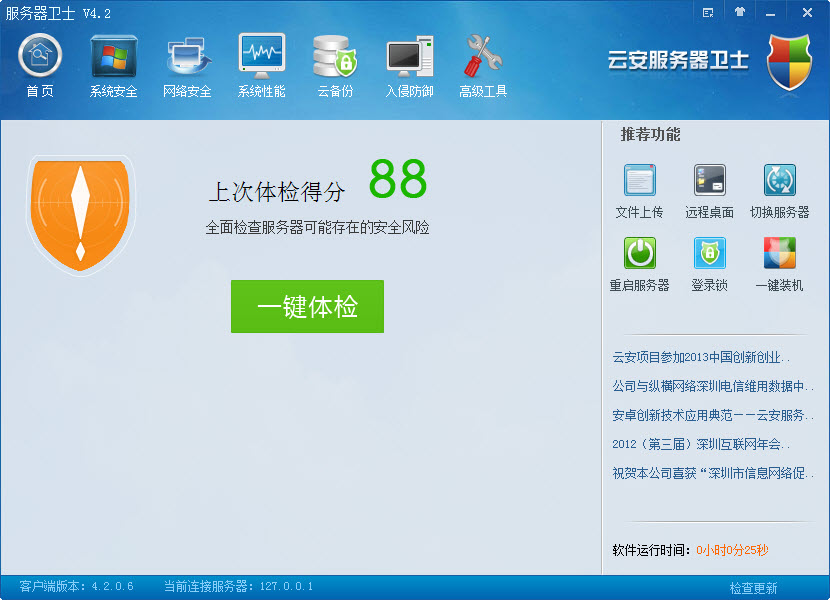Start a scan with the 一键体检 button
This screenshot has width=830, height=600.
pos(307,307)
